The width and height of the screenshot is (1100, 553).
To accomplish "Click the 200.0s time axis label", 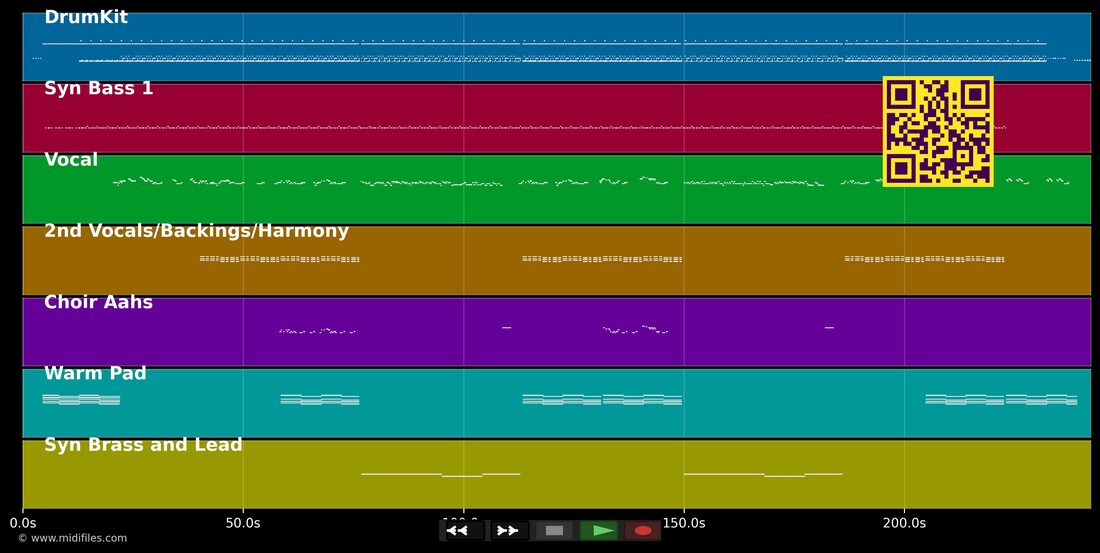I will [x=904, y=523].
